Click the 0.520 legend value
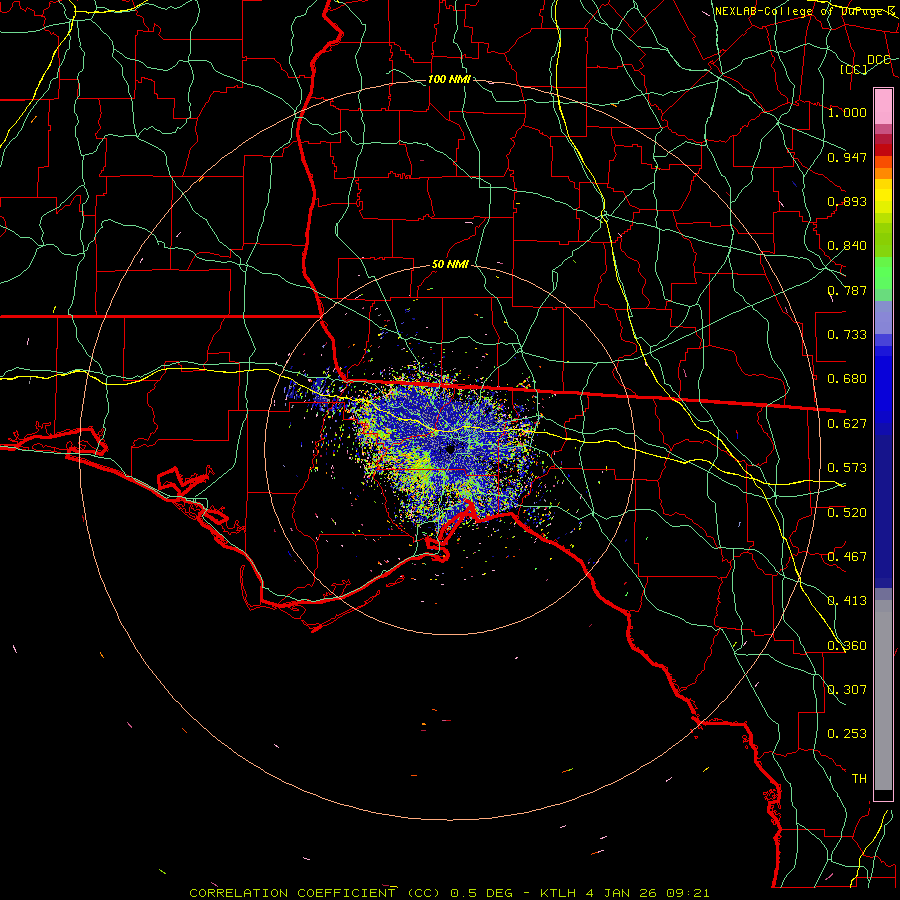This screenshot has width=900, height=900. click(847, 513)
